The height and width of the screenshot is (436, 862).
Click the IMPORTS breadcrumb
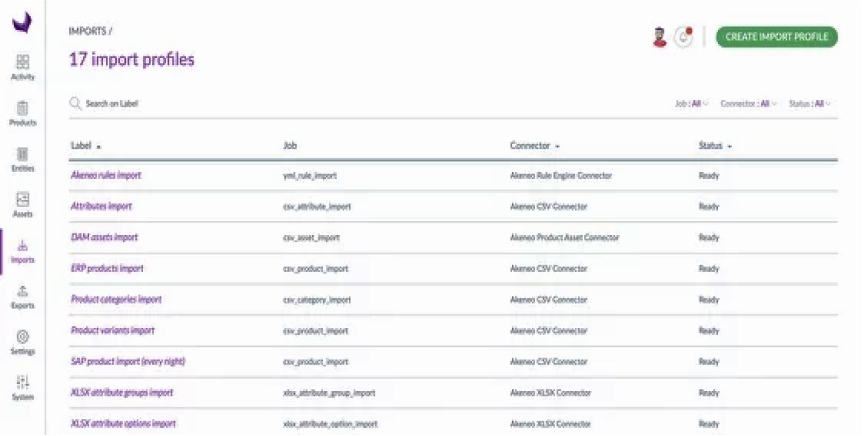click(x=87, y=31)
